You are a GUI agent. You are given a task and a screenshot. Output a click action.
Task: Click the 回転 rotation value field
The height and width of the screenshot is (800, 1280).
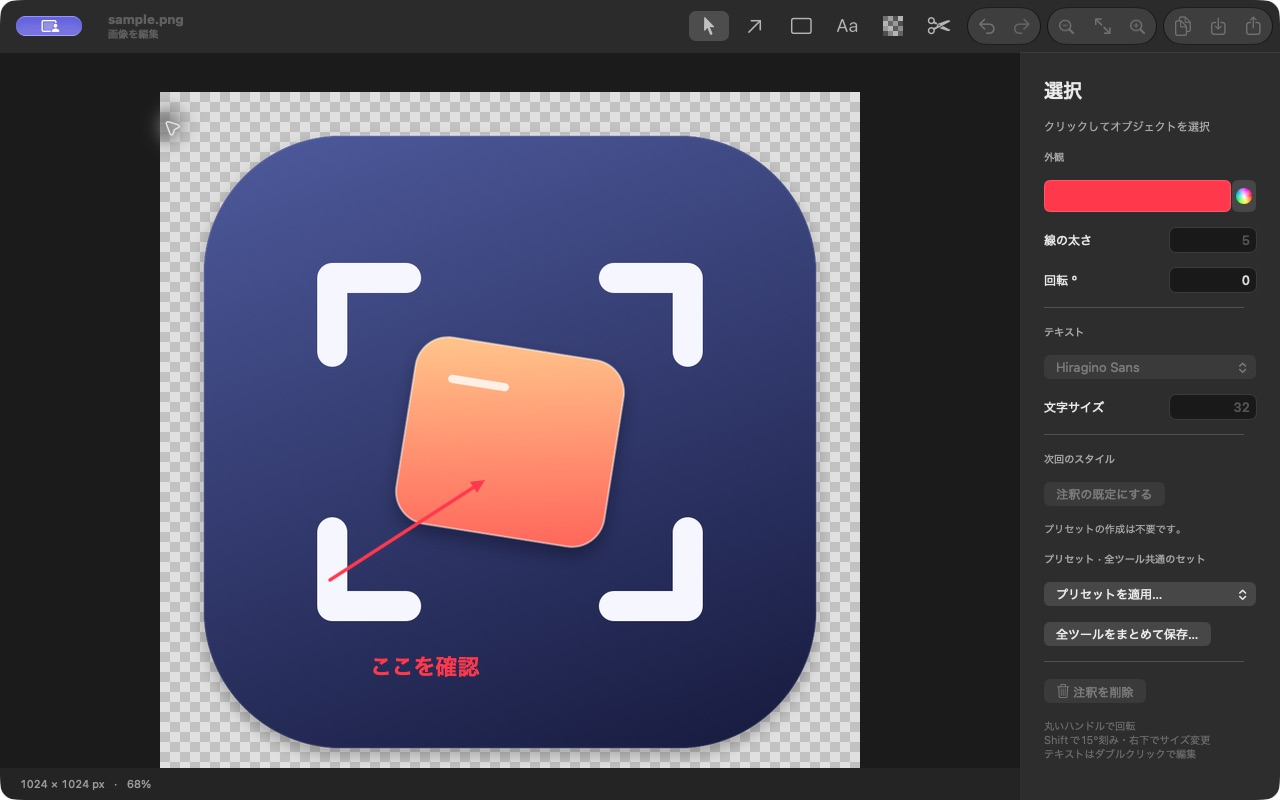1213,280
